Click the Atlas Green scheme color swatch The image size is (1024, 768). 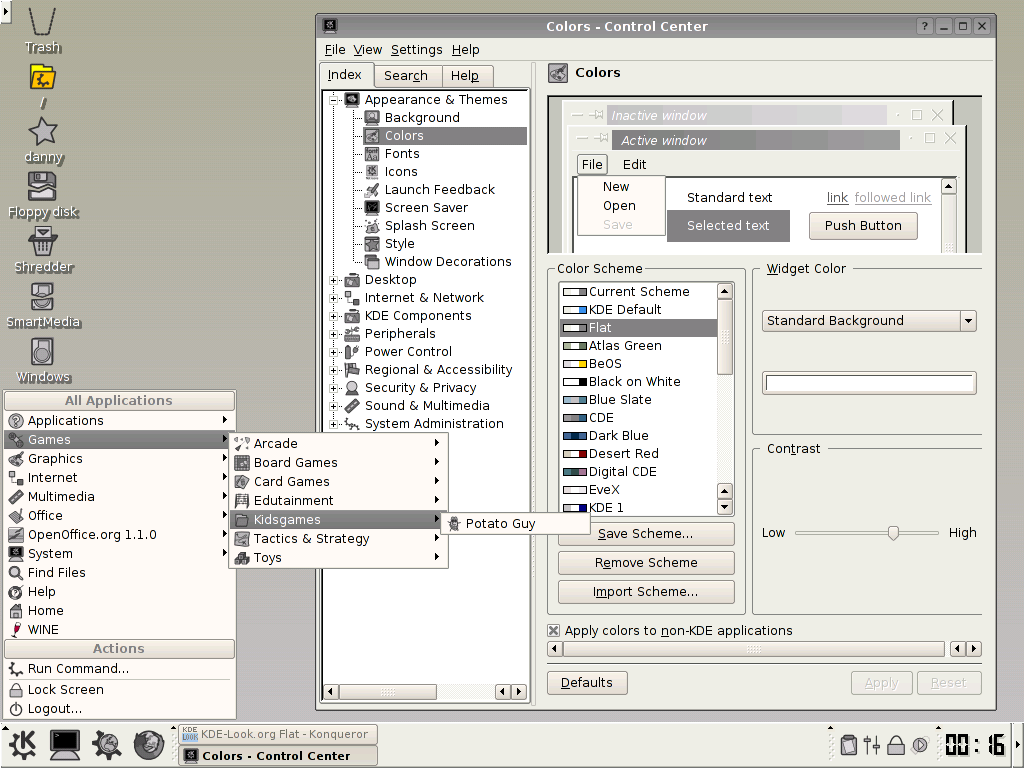[575, 346]
